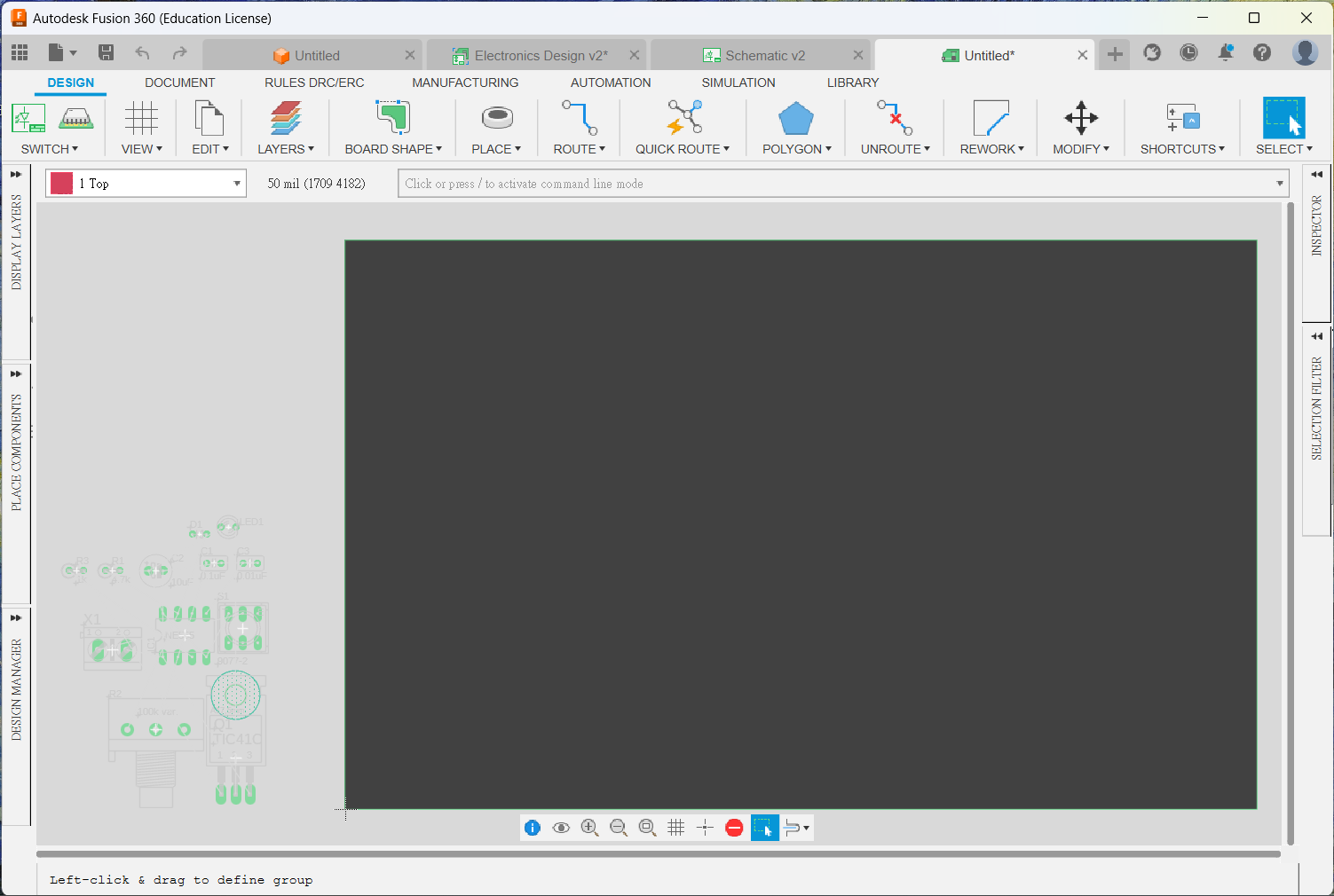Open the Modify menu button
The image size is (1334, 896).
point(1080,149)
